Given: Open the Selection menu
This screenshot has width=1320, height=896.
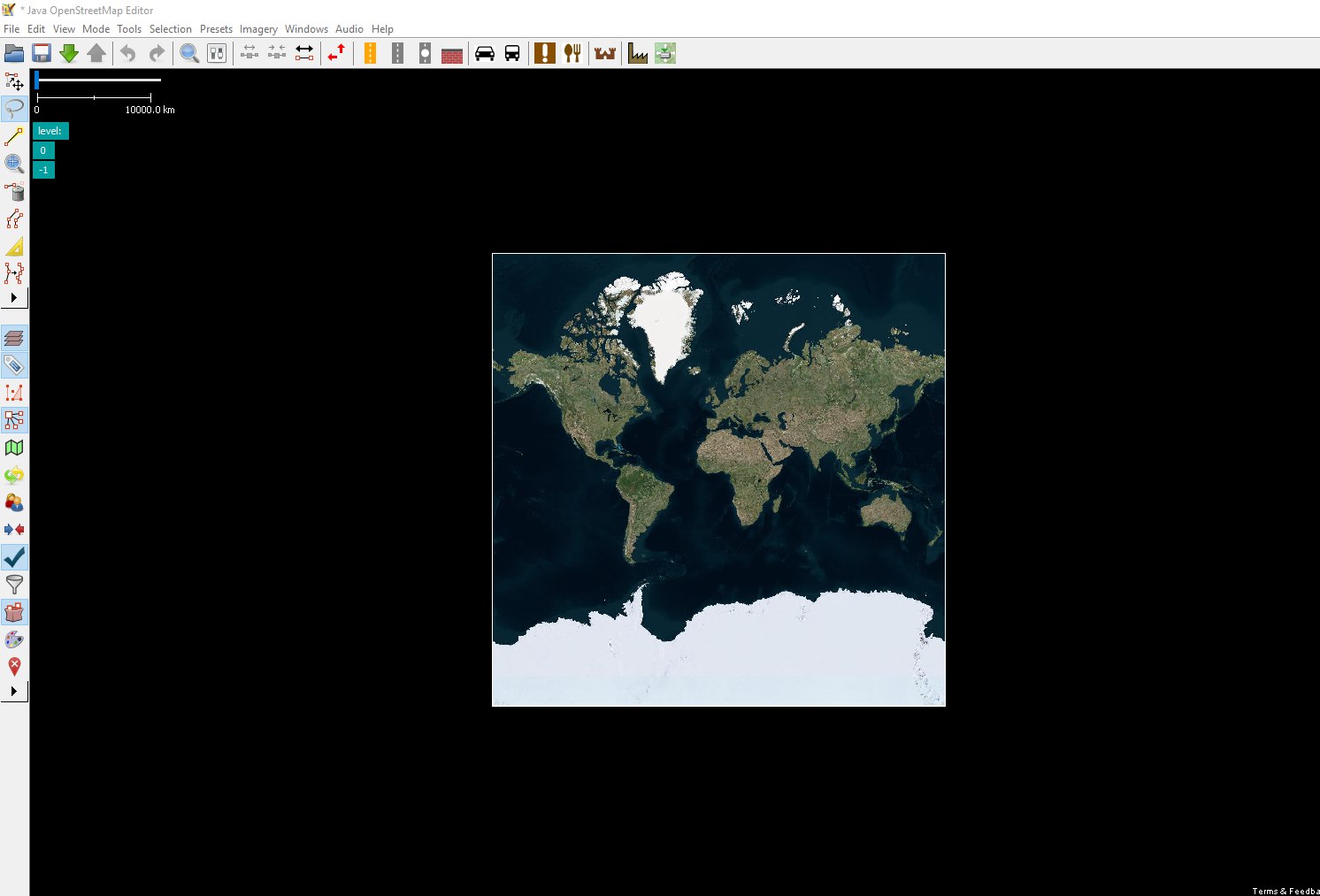Looking at the screenshot, I should coord(171,29).
